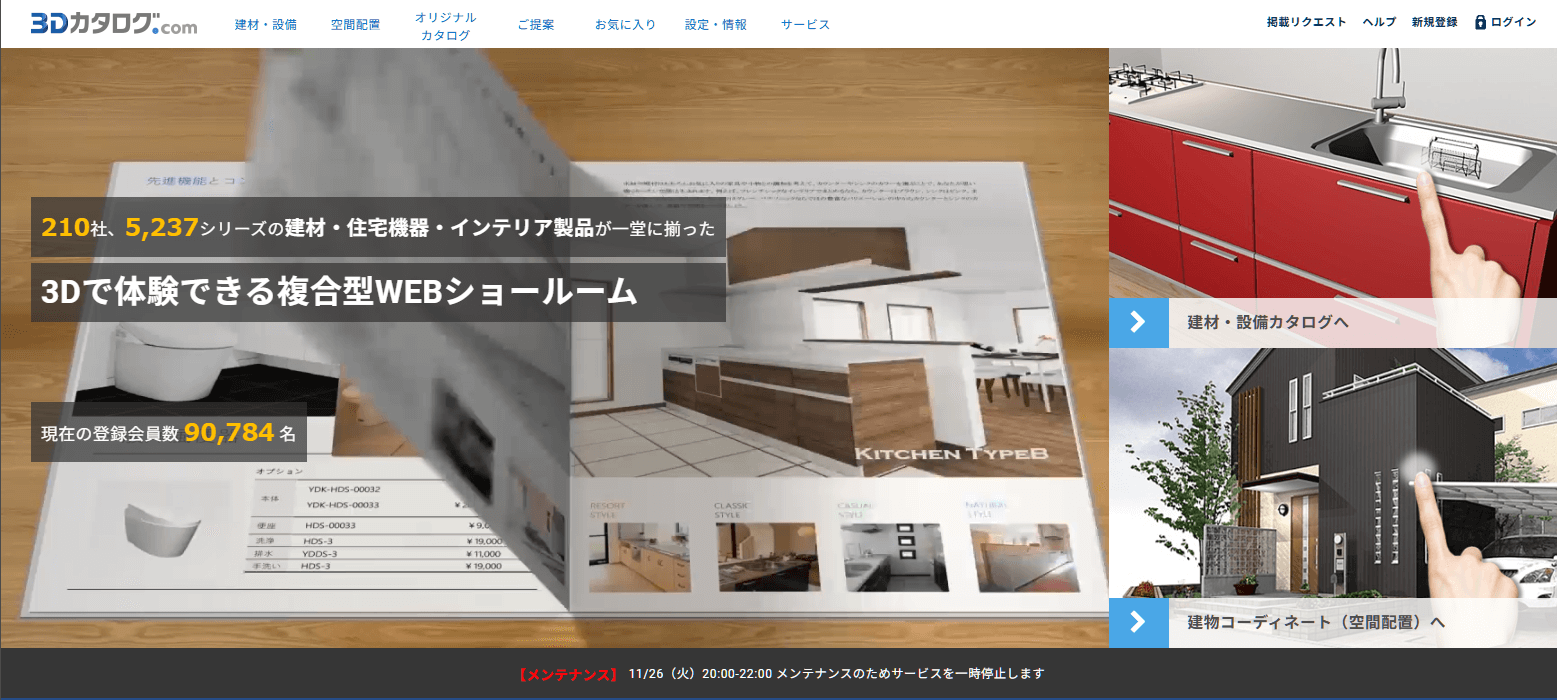
Task: Open the サービス menu item
Action: coord(805,25)
